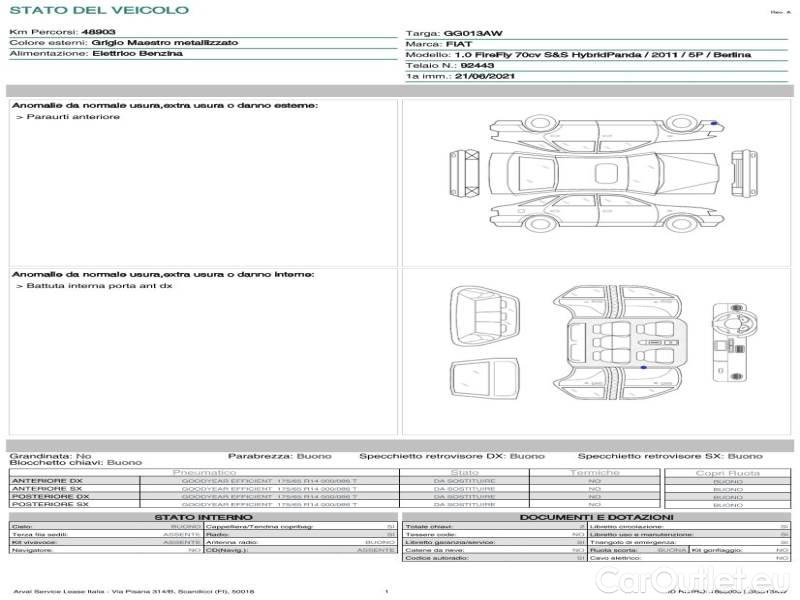
Task: Select the "Cielo:" row label
Action: (x=22, y=527)
